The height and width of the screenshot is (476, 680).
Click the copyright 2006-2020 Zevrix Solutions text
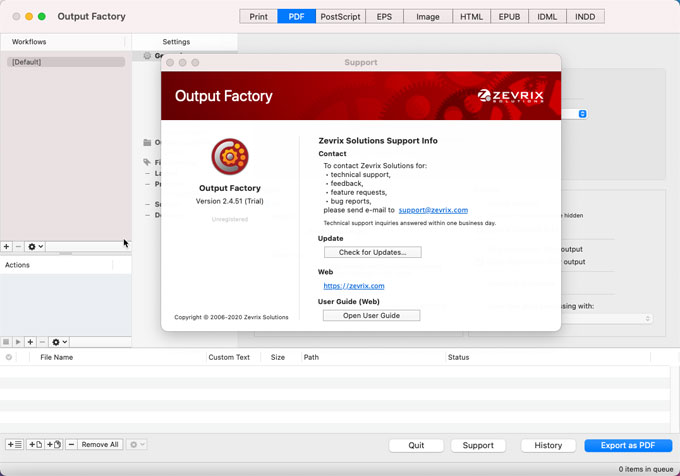coord(231,317)
